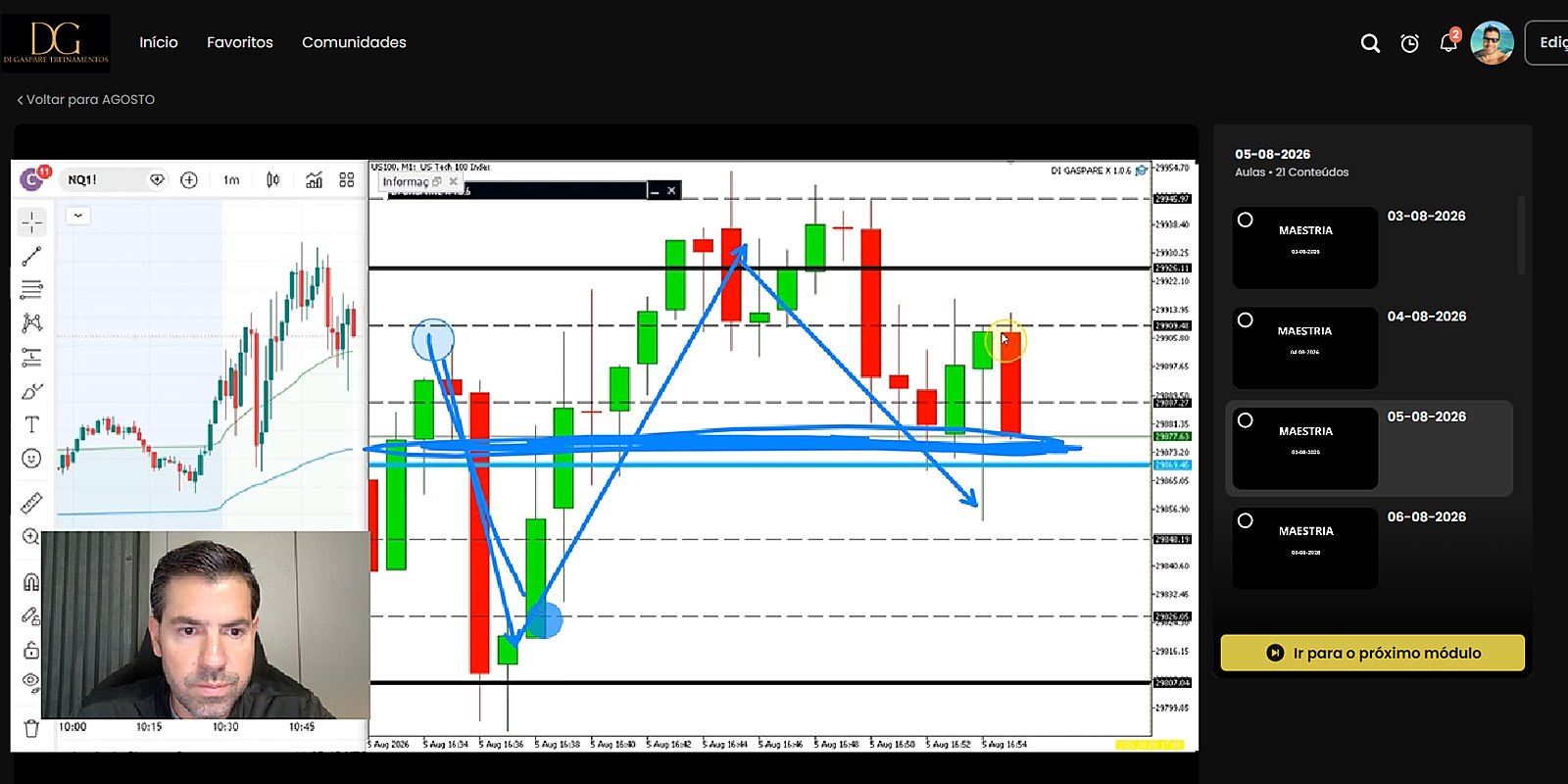Image resolution: width=1568 pixels, height=784 pixels.
Task: Select the ruler measure tool
Action: (31, 503)
